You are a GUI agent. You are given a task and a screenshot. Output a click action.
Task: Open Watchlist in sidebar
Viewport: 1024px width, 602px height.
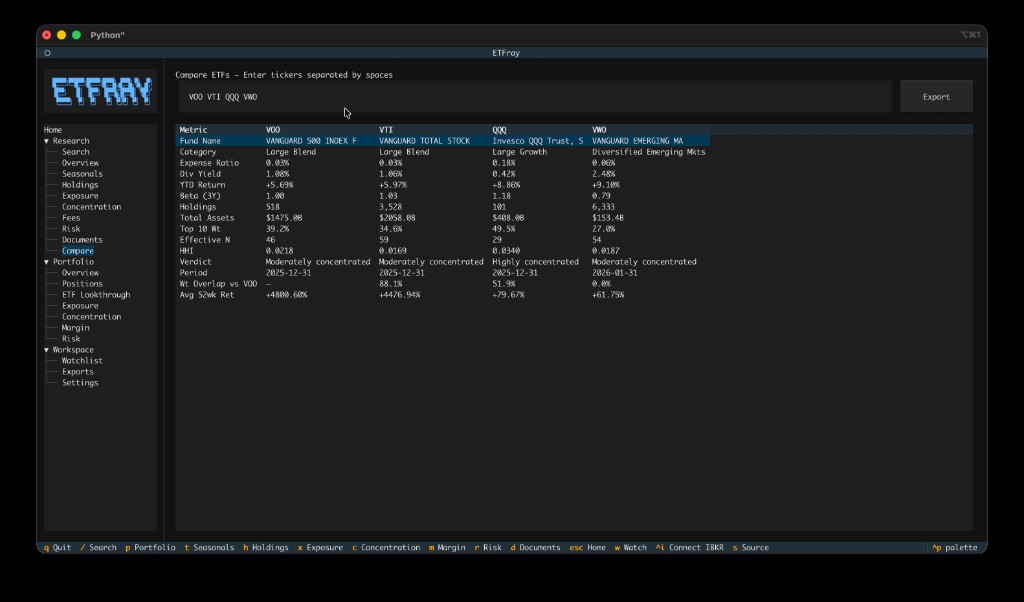[x=82, y=361]
